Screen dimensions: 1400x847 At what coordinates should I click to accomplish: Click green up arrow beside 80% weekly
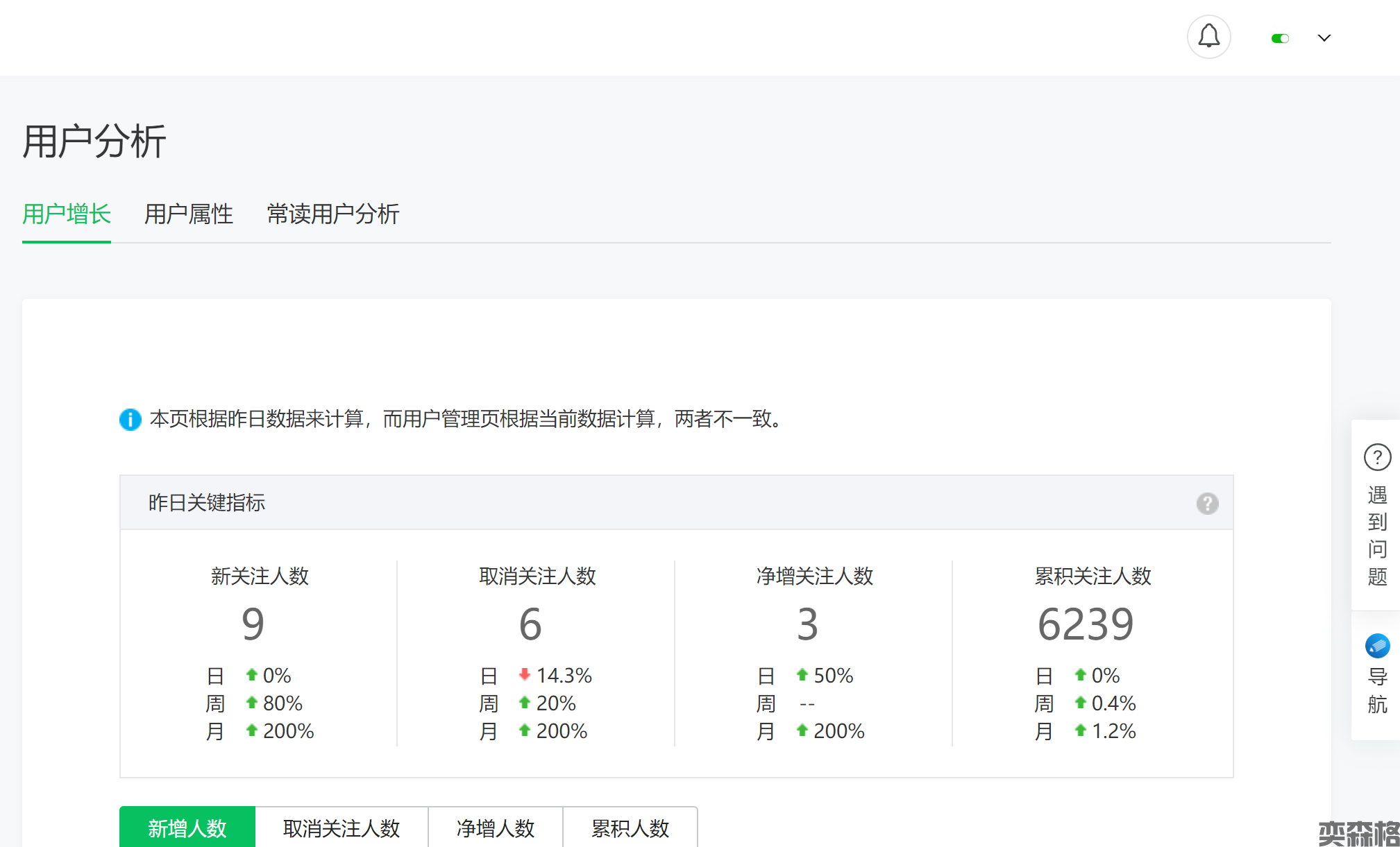click(x=252, y=703)
